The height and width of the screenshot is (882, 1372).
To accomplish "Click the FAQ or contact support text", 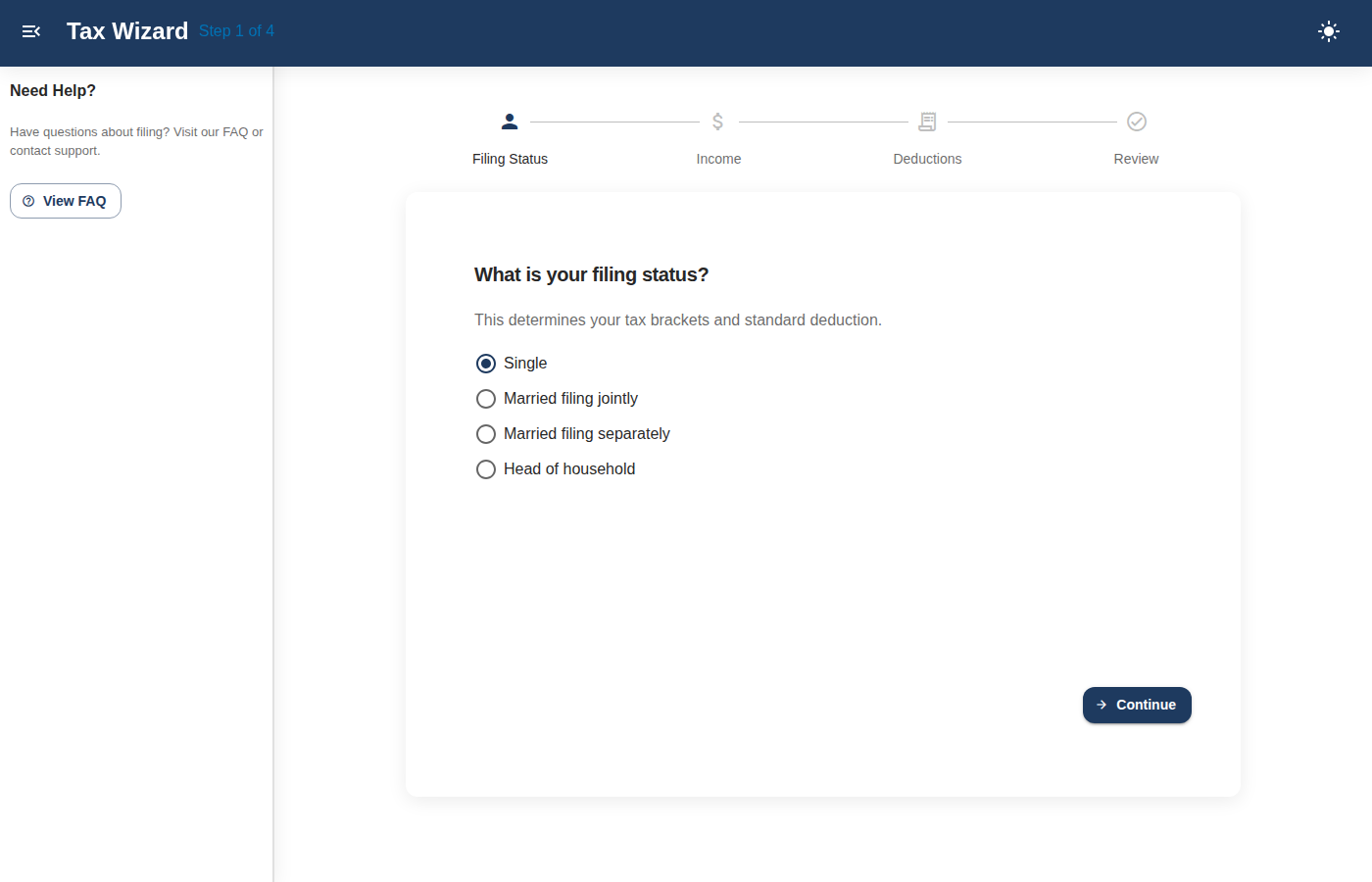I will point(136,141).
